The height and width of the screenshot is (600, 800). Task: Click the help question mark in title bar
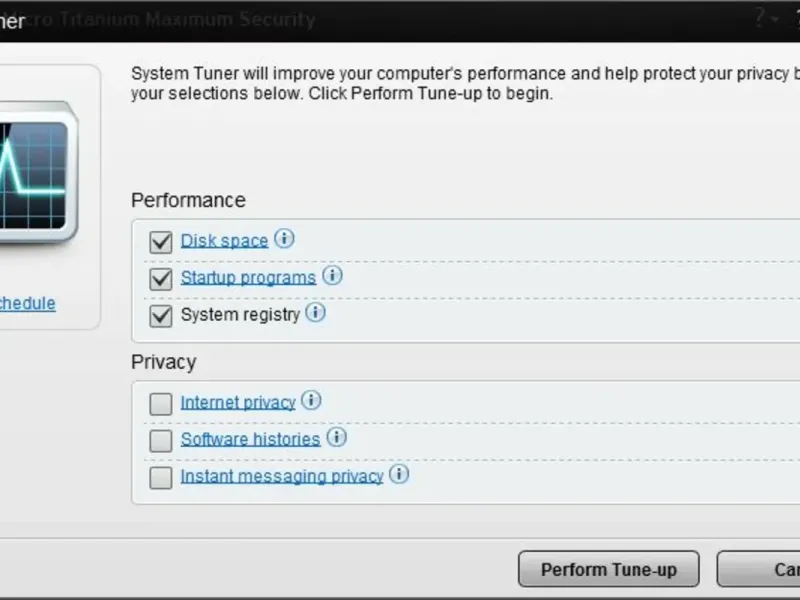pyautogui.click(x=760, y=19)
